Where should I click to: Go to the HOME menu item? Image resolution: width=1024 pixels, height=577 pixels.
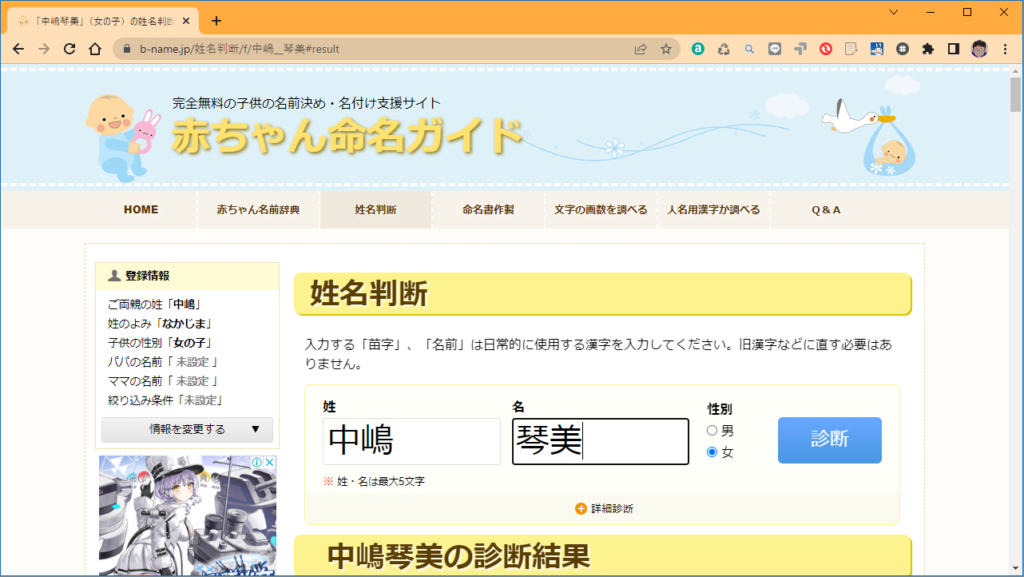point(141,209)
